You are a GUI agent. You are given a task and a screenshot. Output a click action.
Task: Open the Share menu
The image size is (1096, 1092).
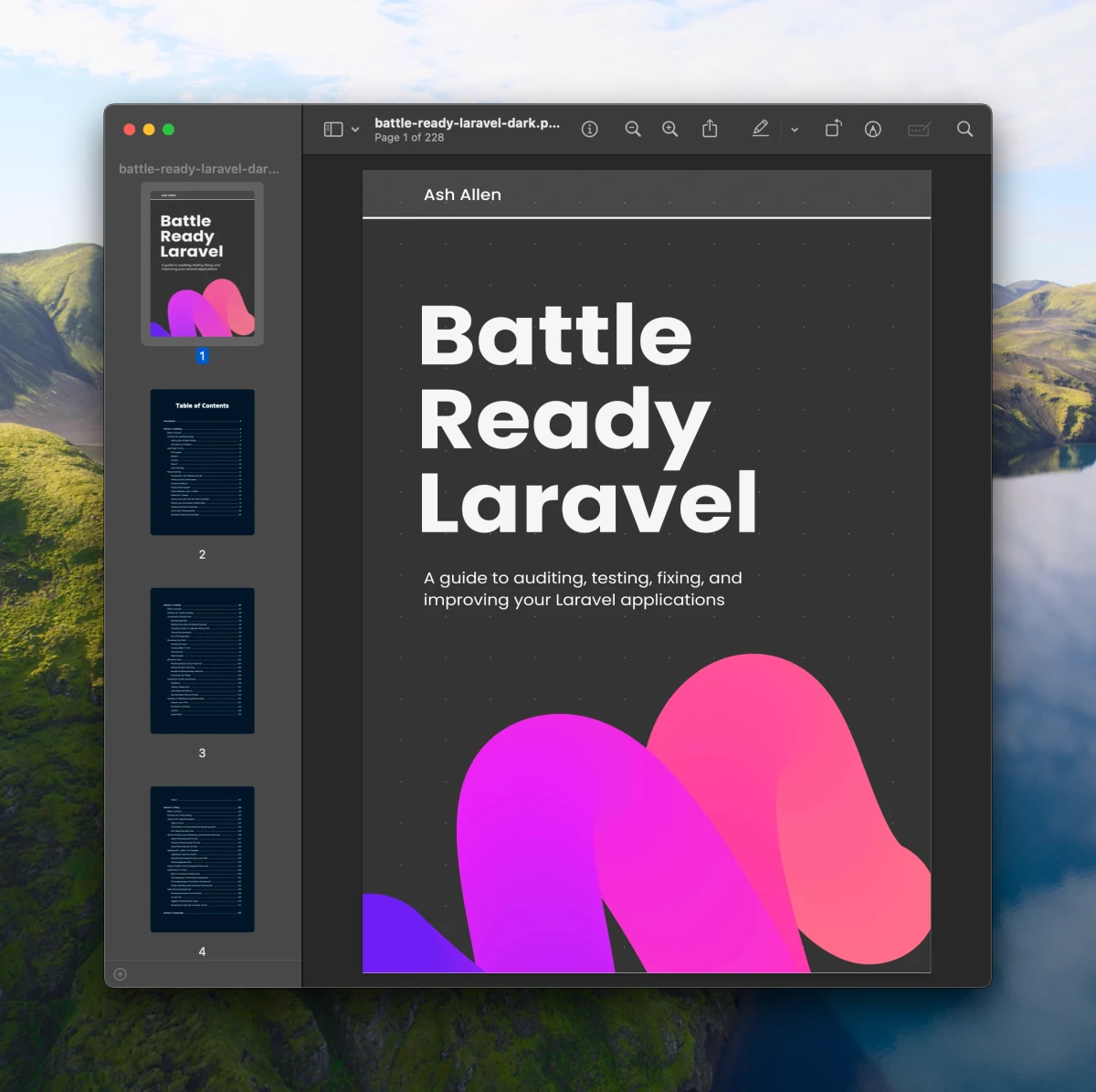pyautogui.click(x=710, y=129)
